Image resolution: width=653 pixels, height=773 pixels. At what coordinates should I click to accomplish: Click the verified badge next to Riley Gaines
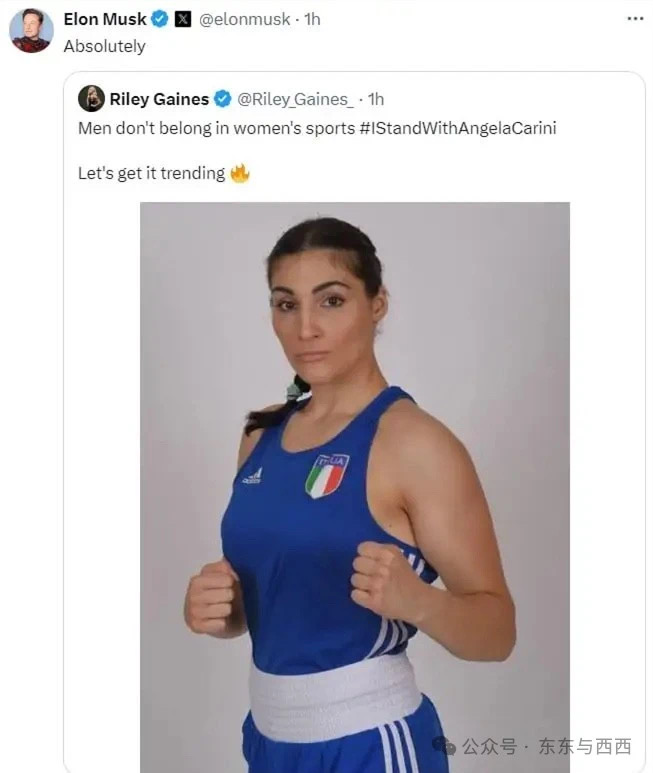tap(223, 99)
